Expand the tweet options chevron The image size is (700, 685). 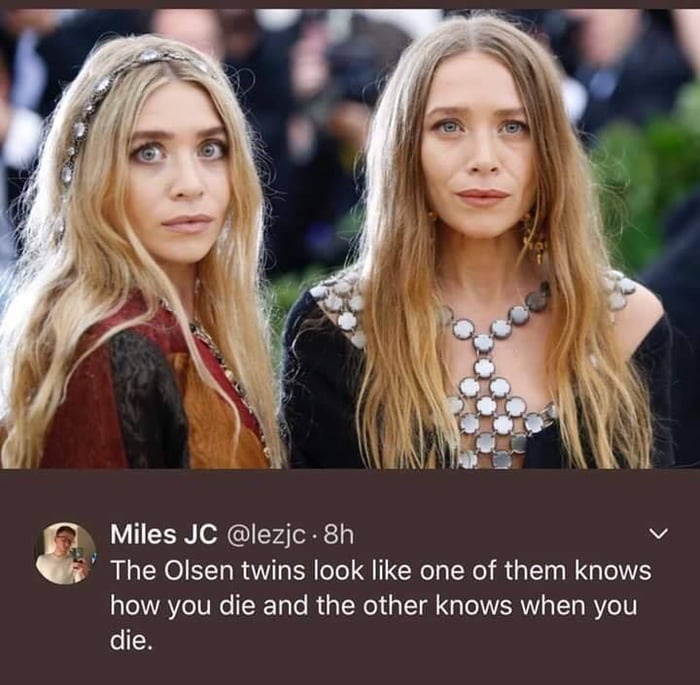tap(658, 534)
